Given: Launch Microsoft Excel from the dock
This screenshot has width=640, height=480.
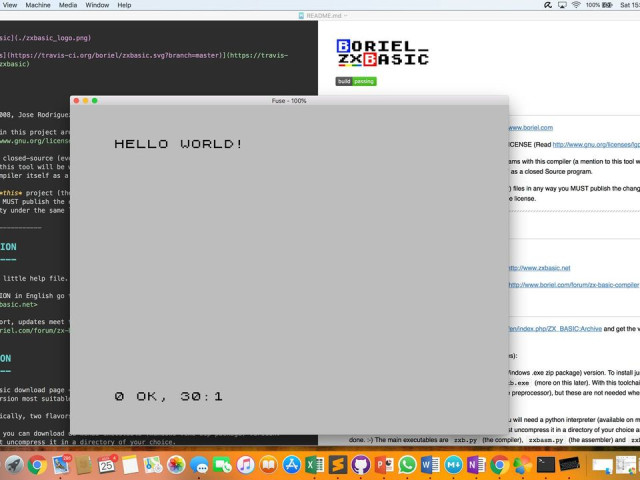Looking at the screenshot, I should click(x=315, y=465).
